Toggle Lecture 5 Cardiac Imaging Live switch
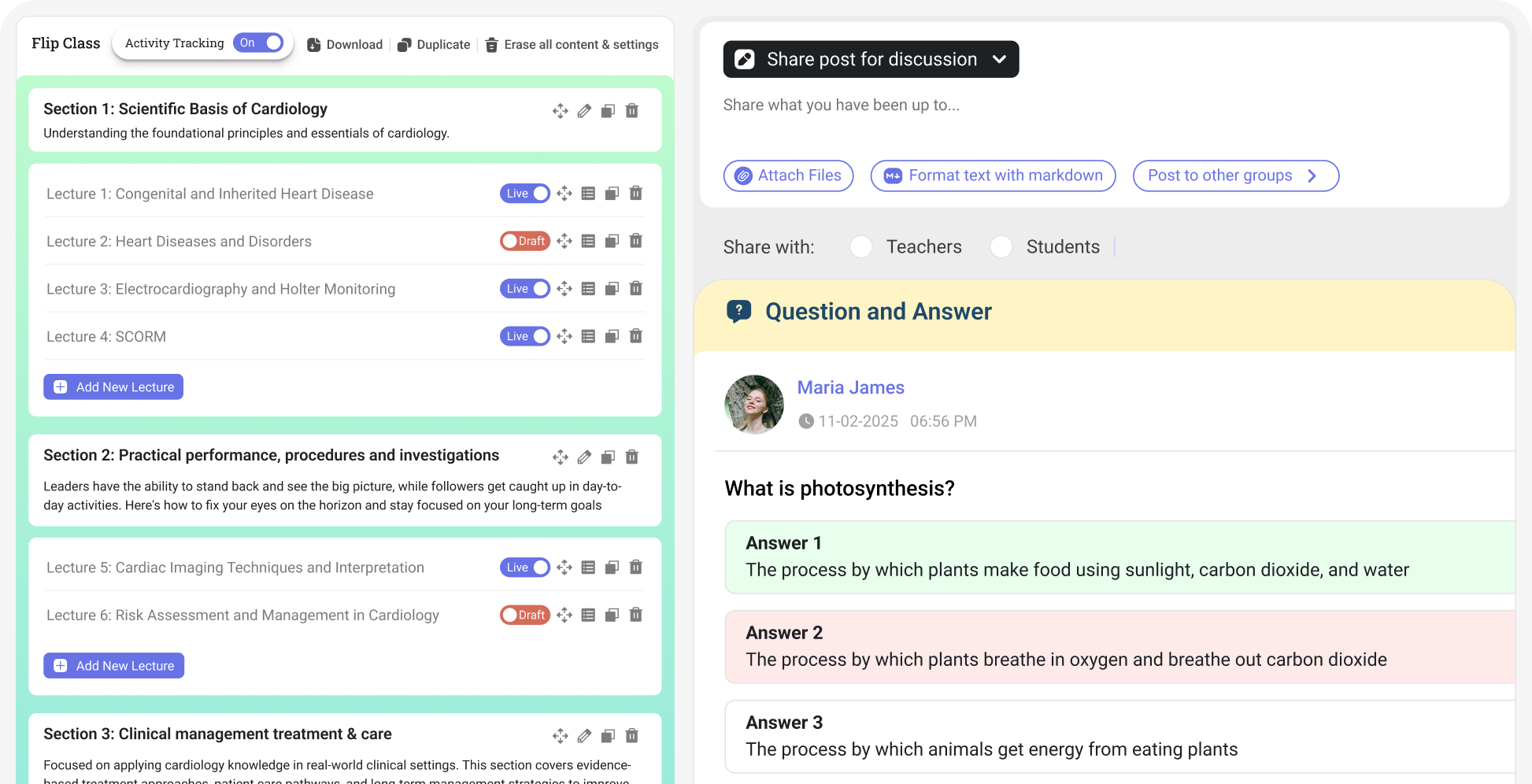This screenshot has width=1532, height=784. click(x=525, y=568)
